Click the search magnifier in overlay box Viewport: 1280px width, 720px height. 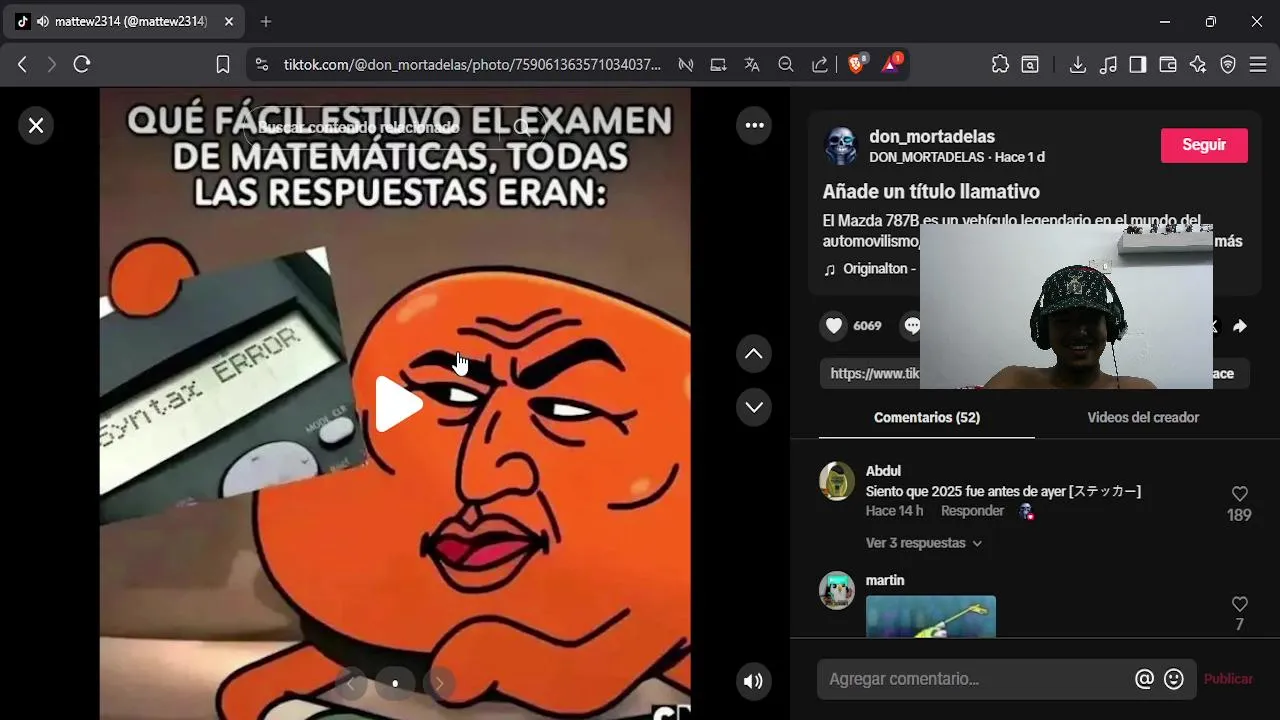point(521,128)
